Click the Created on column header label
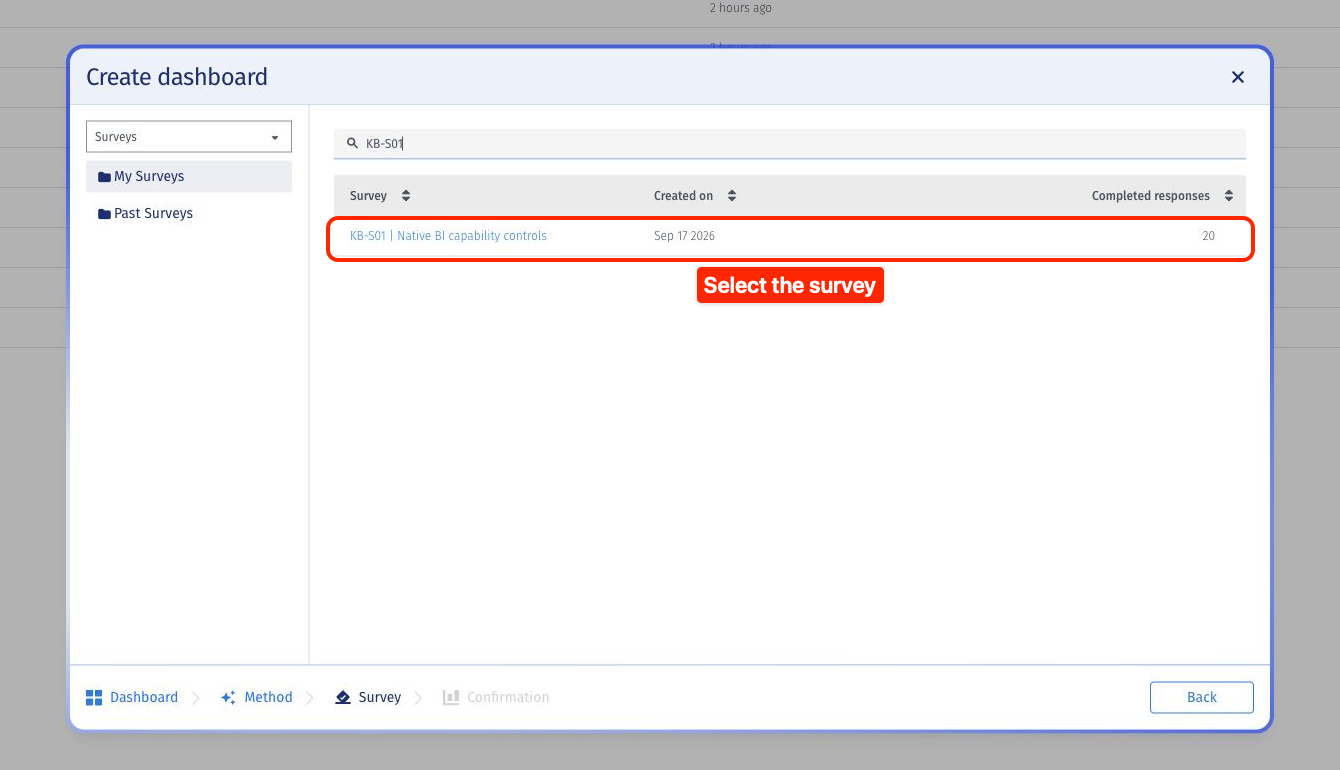Image resolution: width=1340 pixels, height=770 pixels. (x=683, y=196)
